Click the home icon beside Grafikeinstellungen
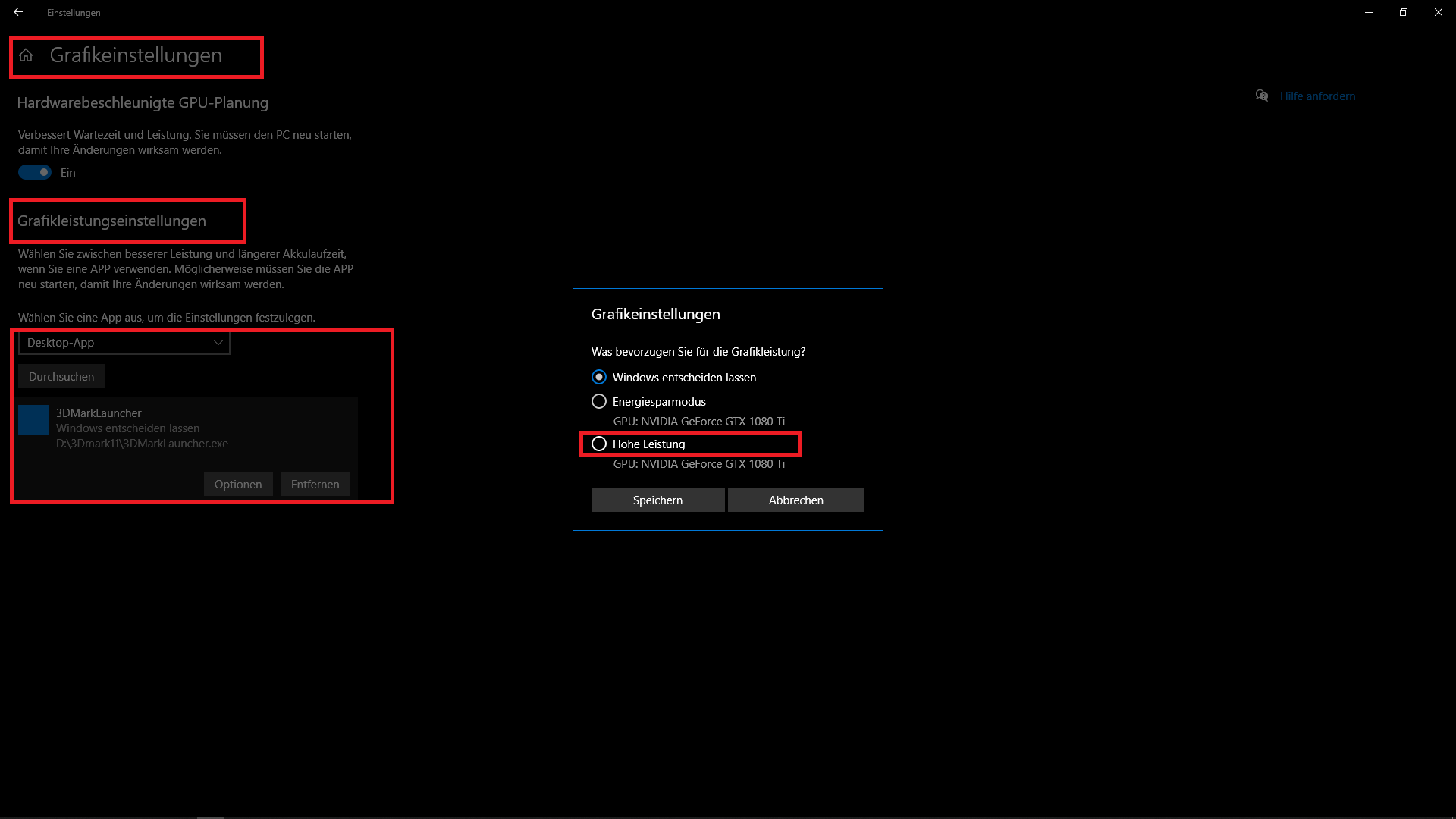The height and width of the screenshot is (819, 1456). pyautogui.click(x=26, y=55)
